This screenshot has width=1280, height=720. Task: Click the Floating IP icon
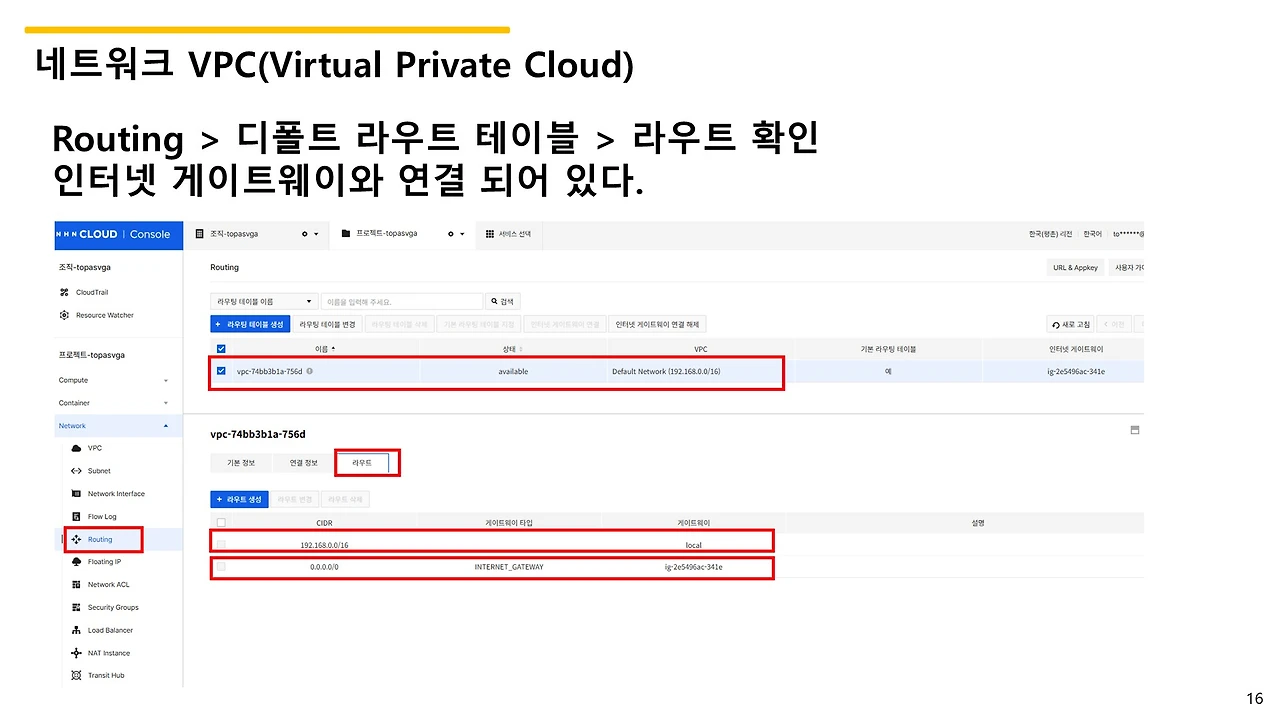[x=76, y=562]
